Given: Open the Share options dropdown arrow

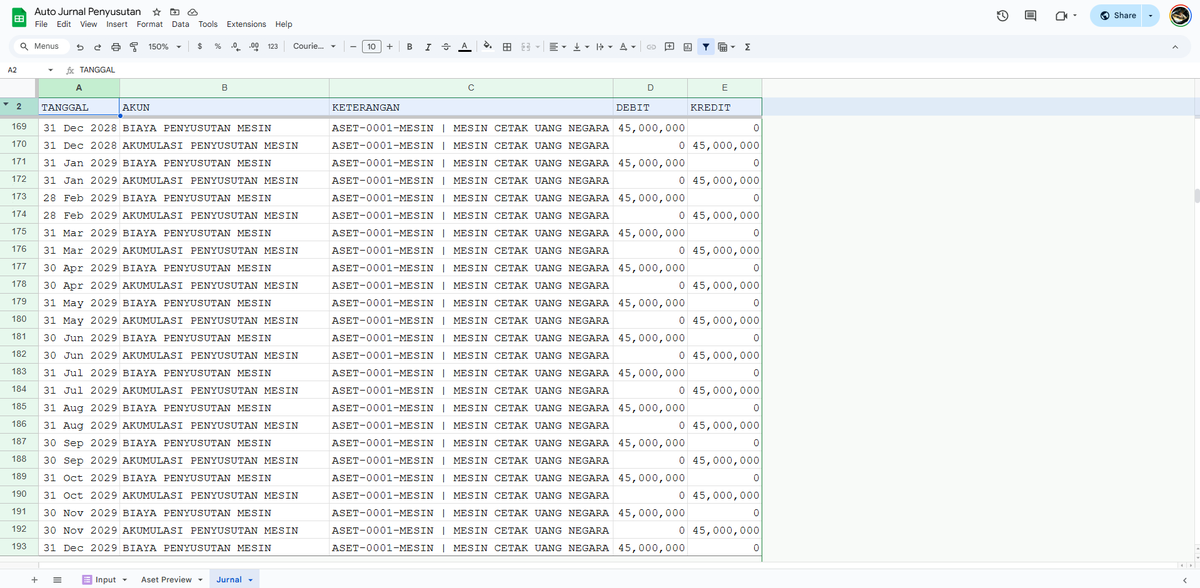Looking at the screenshot, I should pyautogui.click(x=1150, y=16).
